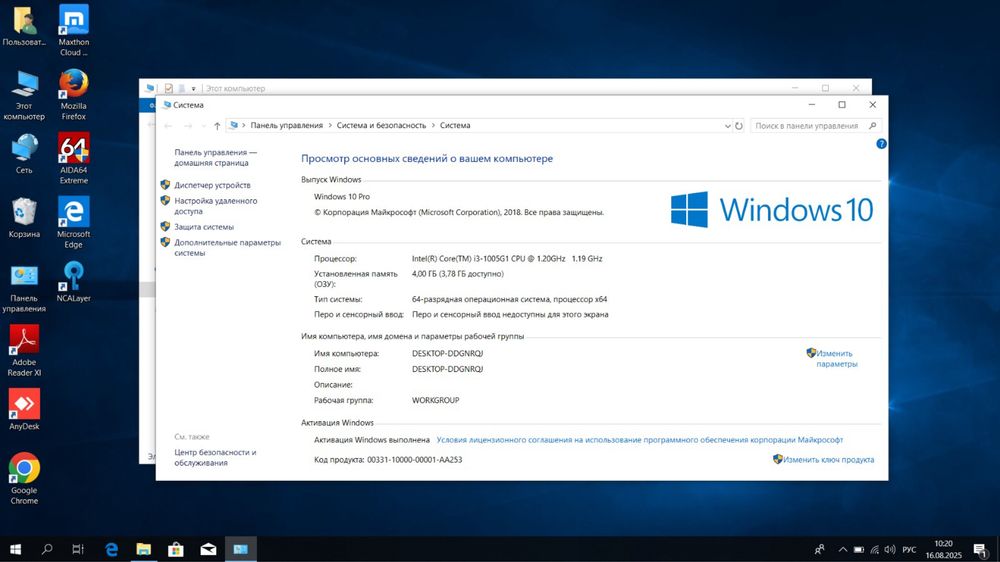1000x562 pixels.
Task: Click the Система taskbar button
Action: tap(240, 549)
